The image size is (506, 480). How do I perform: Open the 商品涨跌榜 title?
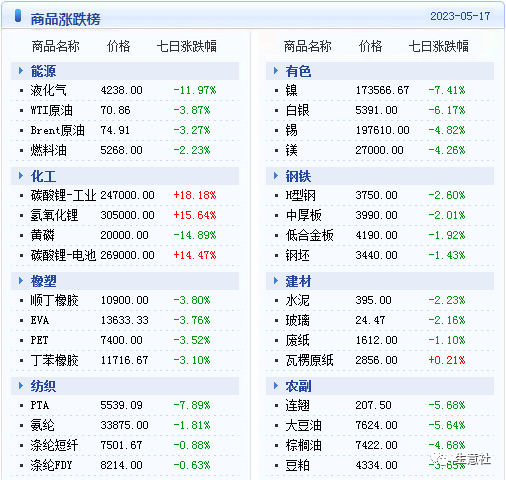[65, 19]
